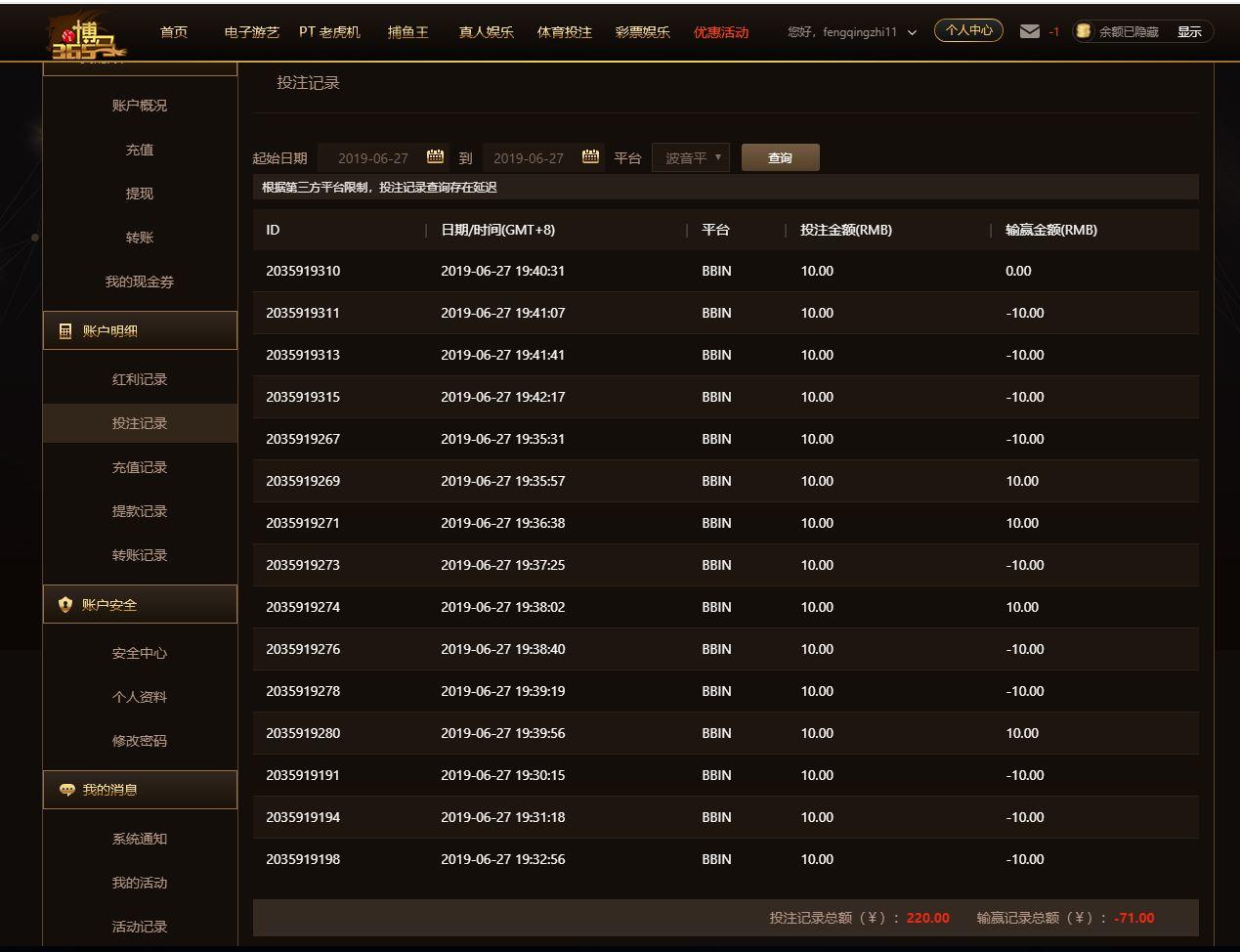The image size is (1240, 952).
Task: Click timestamp 2019-06-27 19:38:02
Action: (502, 607)
